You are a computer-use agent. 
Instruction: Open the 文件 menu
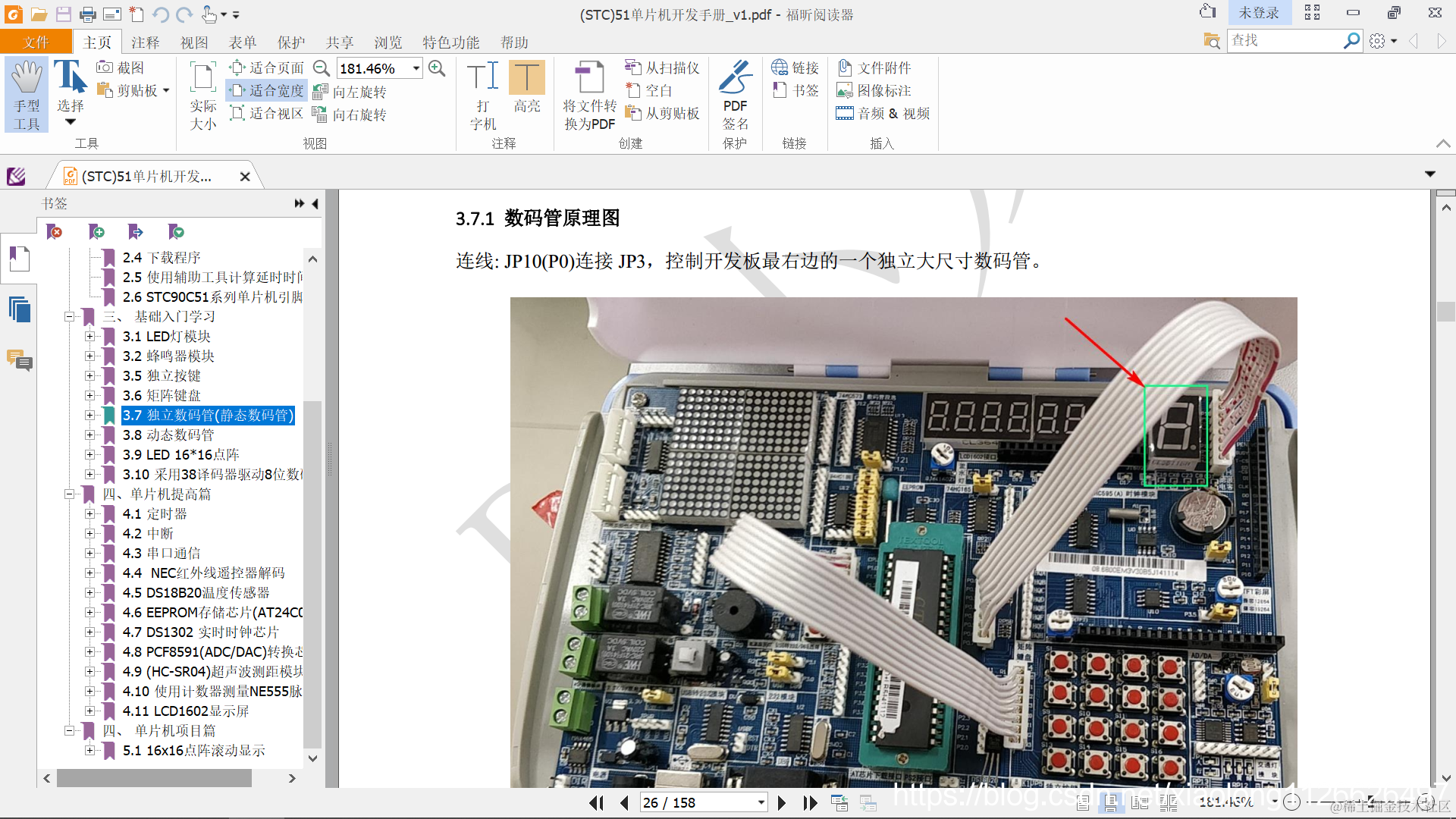pyautogui.click(x=36, y=42)
